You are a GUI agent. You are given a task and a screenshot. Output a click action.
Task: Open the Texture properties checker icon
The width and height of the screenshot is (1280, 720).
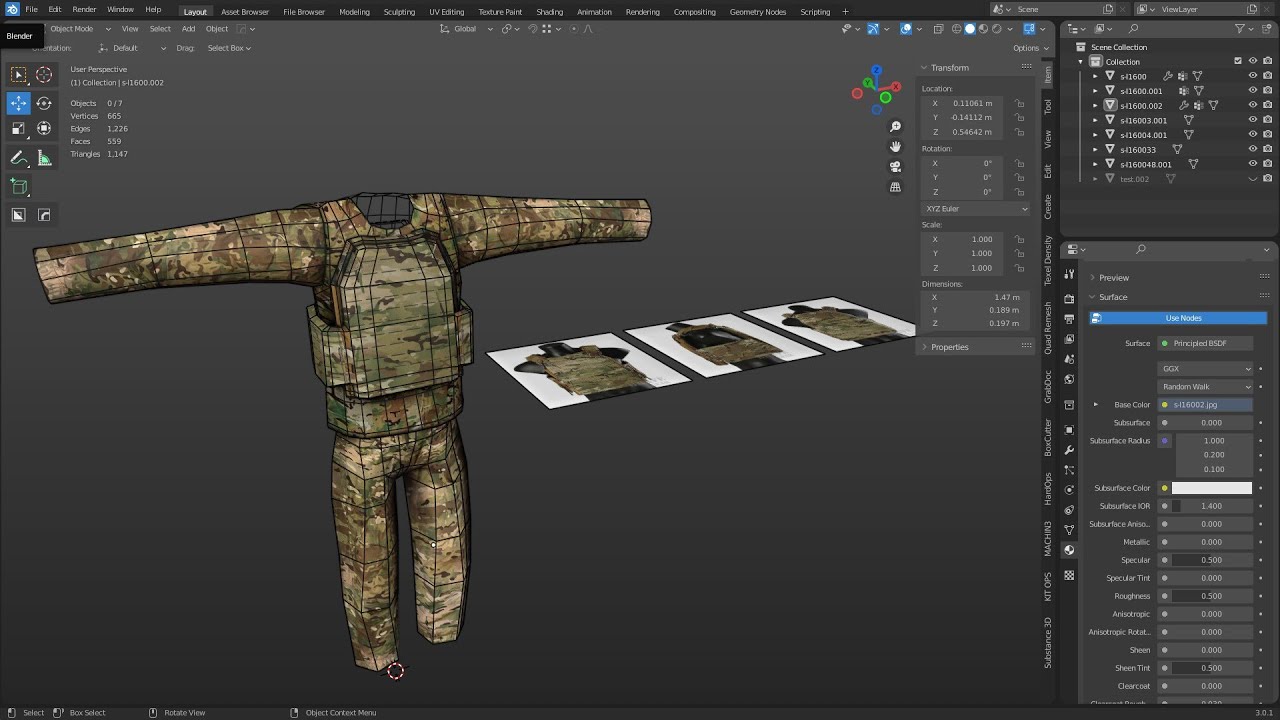(x=1069, y=575)
